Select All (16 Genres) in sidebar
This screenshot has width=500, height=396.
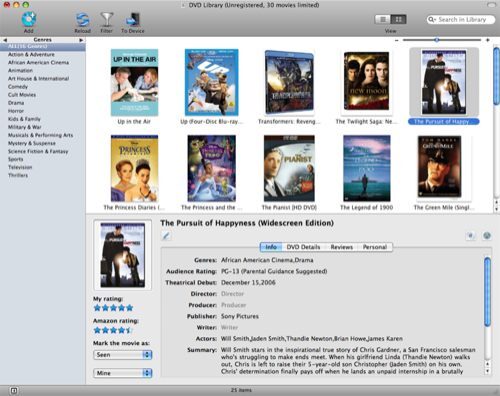(43, 46)
